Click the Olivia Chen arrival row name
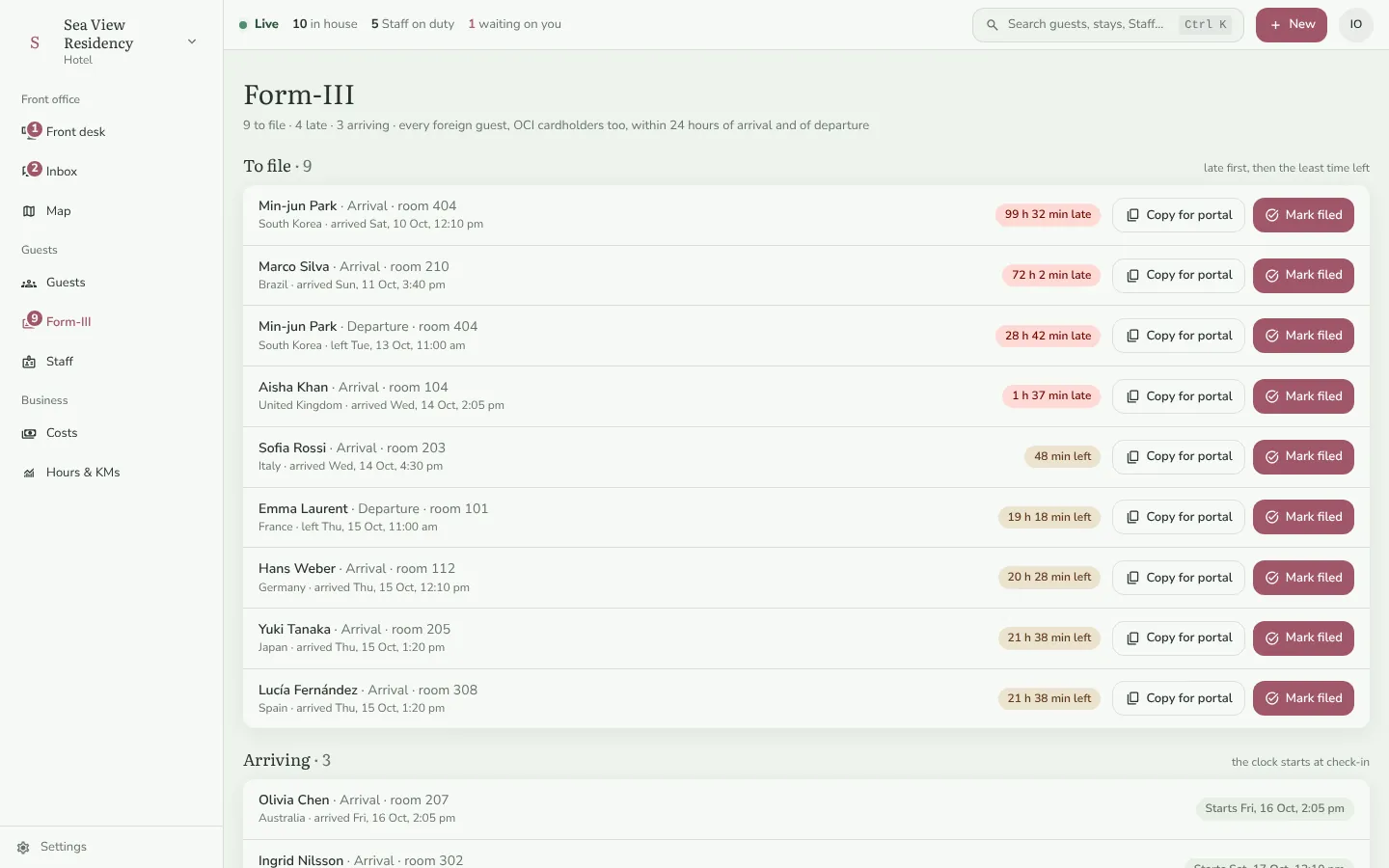Image resolution: width=1389 pixels, height=868 pixels. pos(294,800)
